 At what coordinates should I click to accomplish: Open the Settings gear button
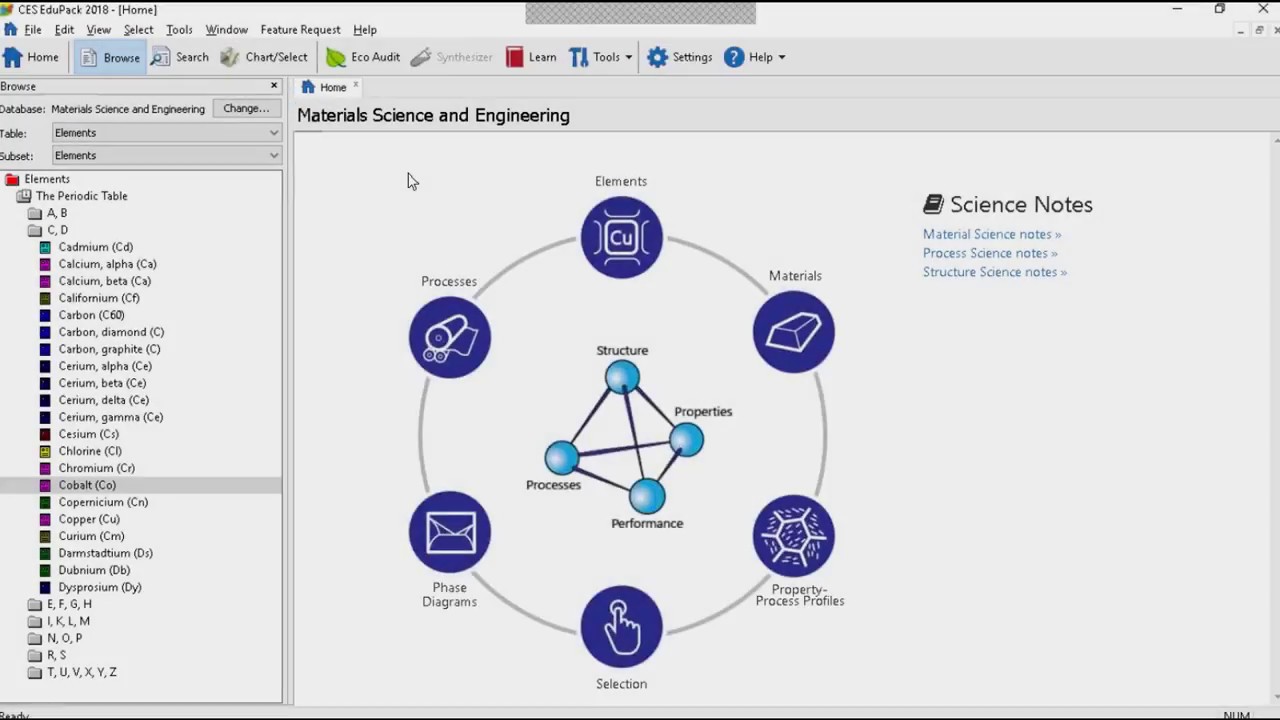680,57
